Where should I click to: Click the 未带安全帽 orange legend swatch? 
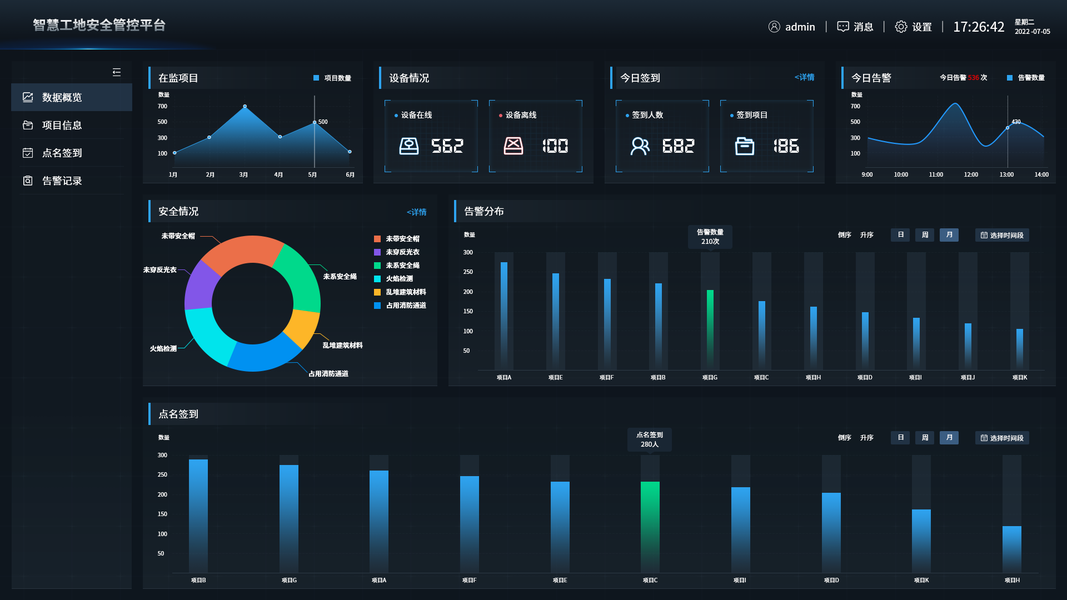pos(377,239)
